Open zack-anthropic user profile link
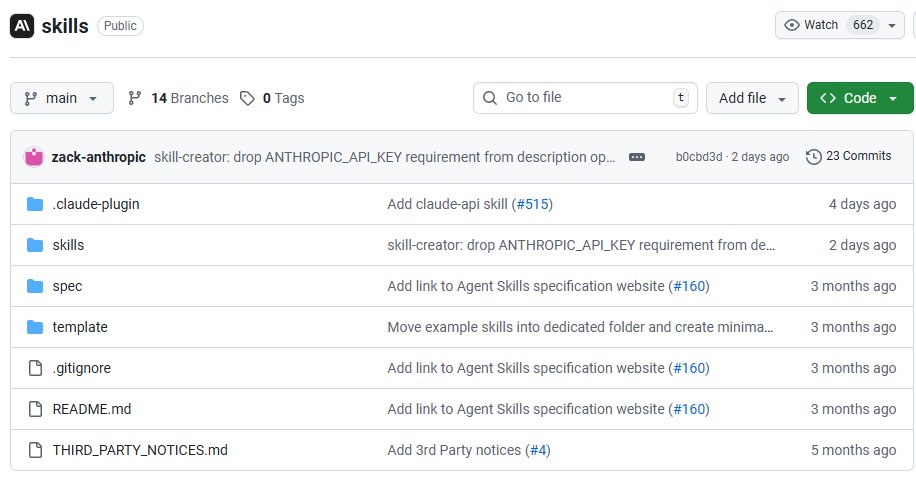916x482 pixels. 99,157
